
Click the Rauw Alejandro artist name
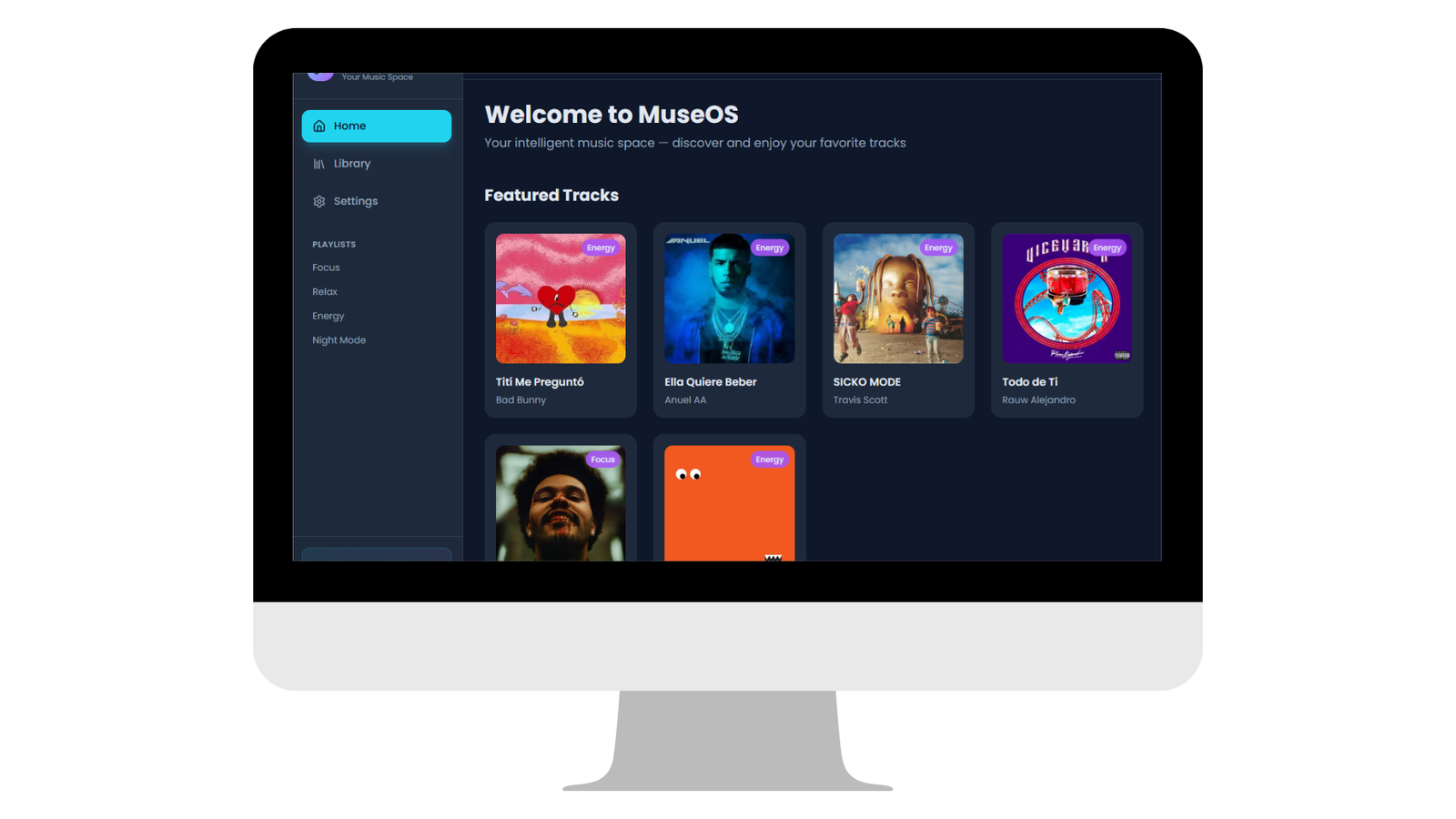[x=1038, y=400]
